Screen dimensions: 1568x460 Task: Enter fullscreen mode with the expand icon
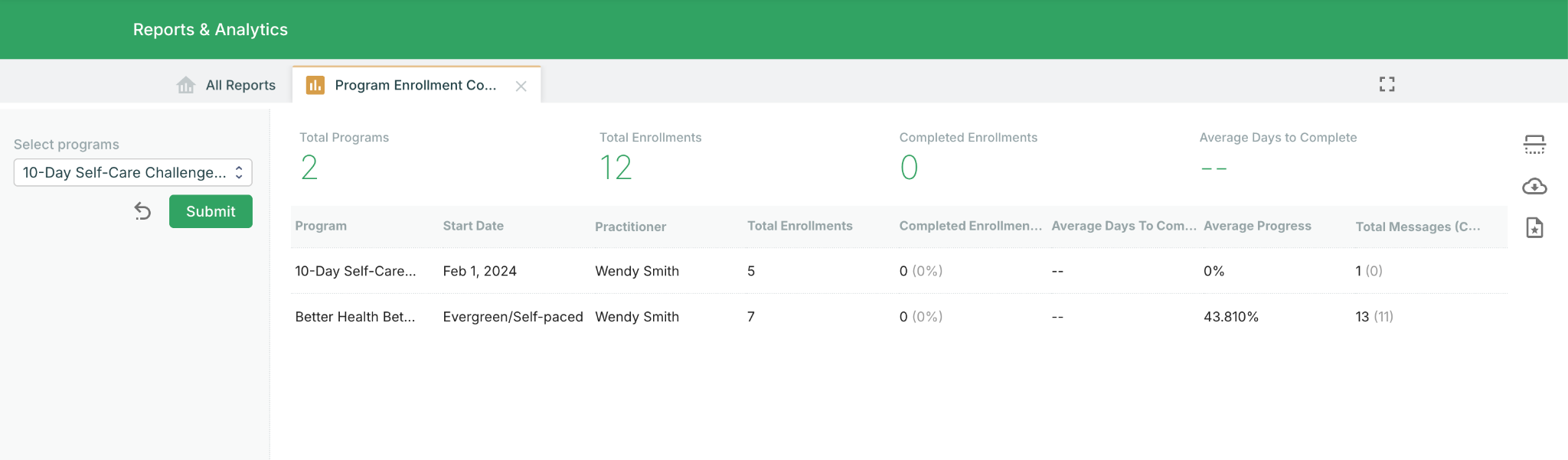coord(1387,84)
